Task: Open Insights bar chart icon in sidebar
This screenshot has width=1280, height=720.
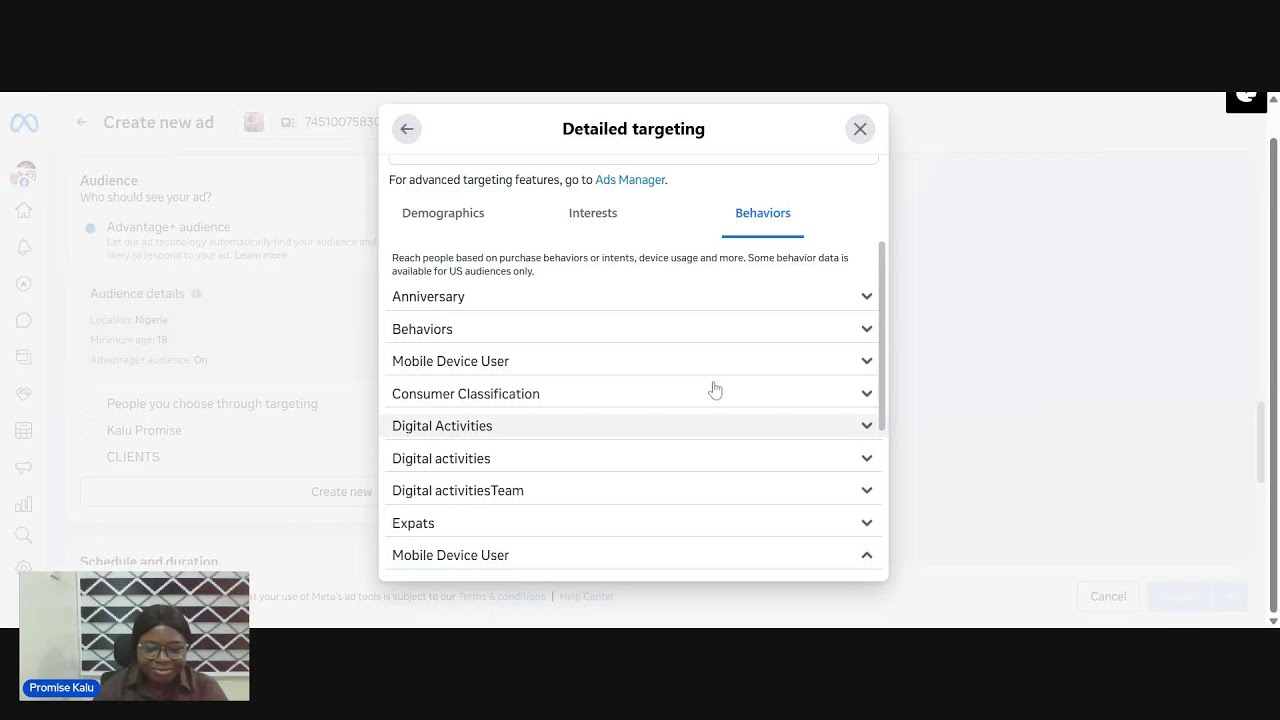Action: click(x=24, y=504)
